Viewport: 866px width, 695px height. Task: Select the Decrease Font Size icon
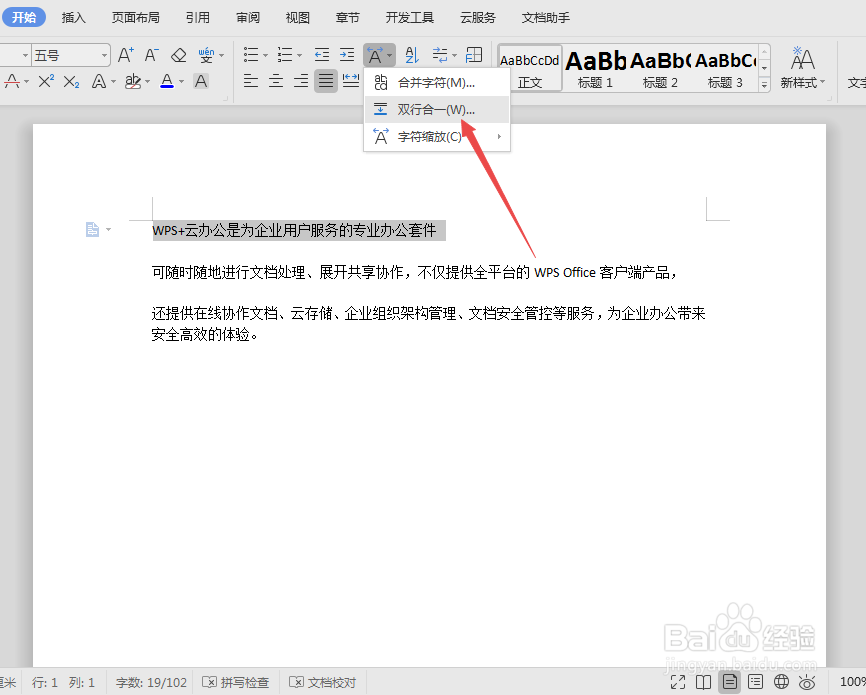pos(148,55)
